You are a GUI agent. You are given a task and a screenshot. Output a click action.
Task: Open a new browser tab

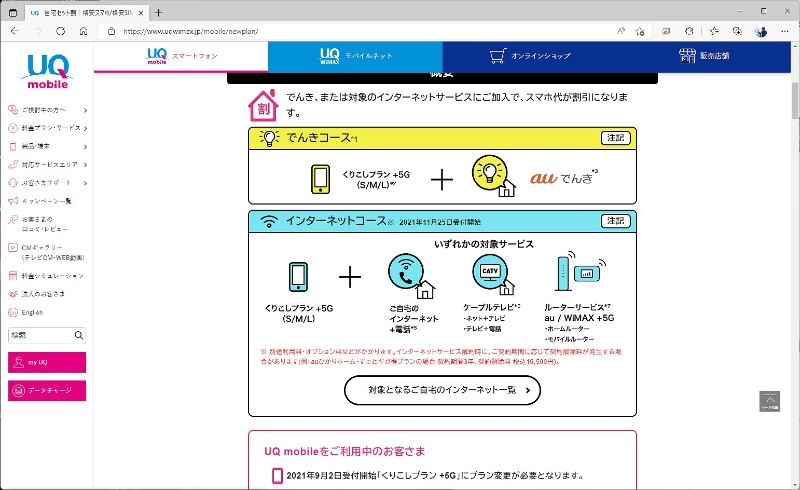(158, 13)
